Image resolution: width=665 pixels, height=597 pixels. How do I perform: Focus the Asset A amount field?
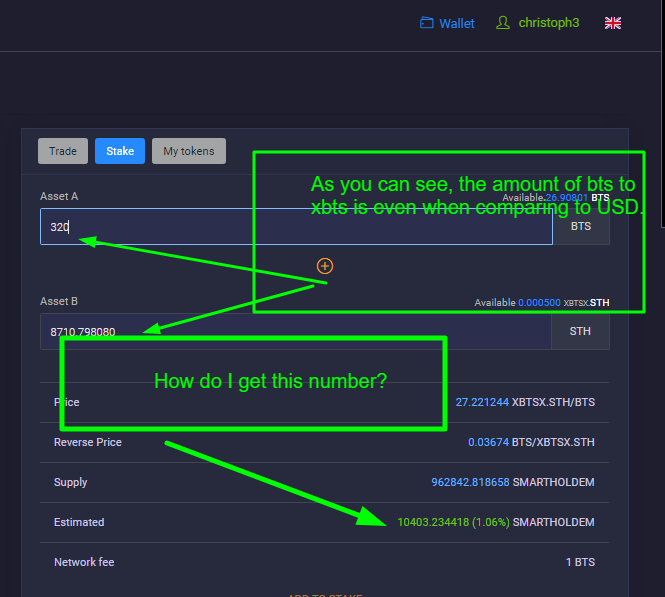tap(296, 226)
